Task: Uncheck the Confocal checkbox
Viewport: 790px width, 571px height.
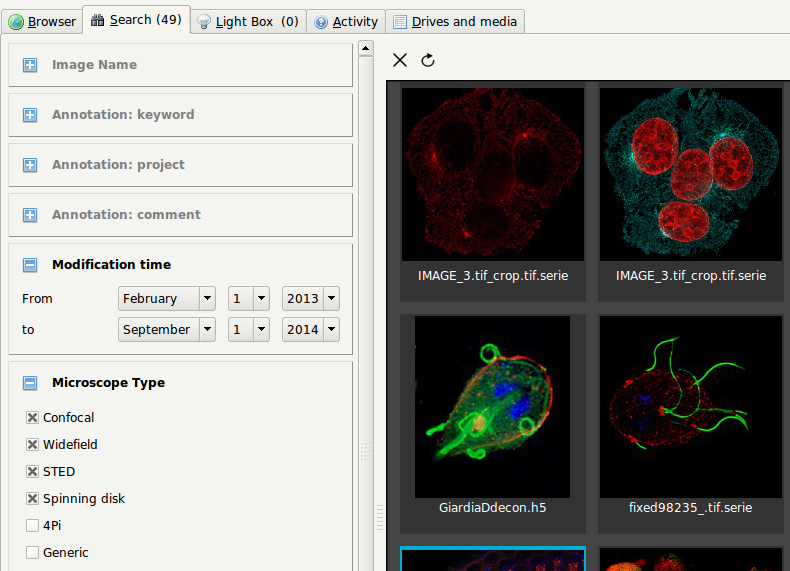Action: tap(32, 418)
